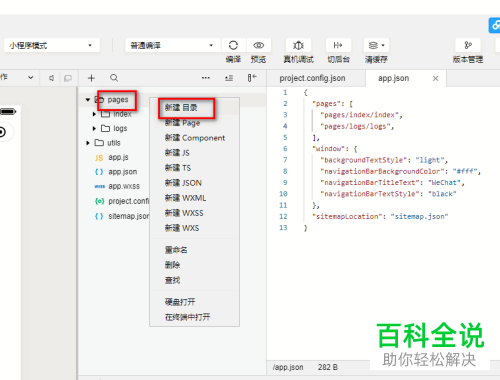Open real device debugging bug icon
Image resolution: width=500 pixels, height=380 pixels.
pos(298,45)
